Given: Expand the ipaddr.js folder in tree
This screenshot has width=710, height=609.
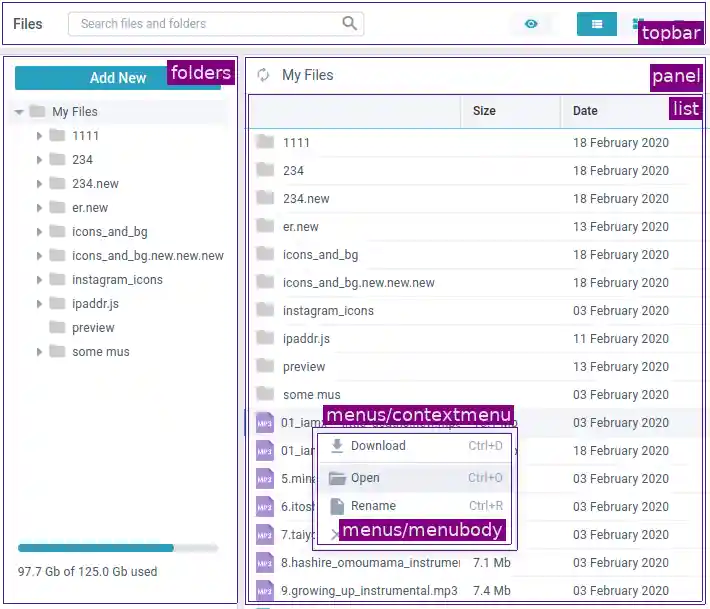Looking at the screenshot, I should click(39, 303).
